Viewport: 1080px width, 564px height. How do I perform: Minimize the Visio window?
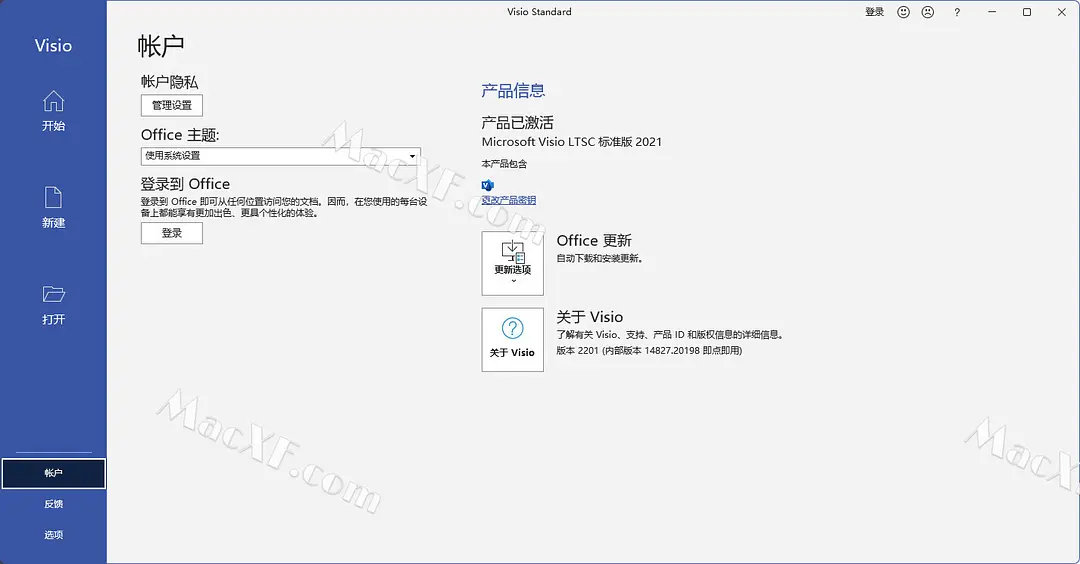[992, 12]
